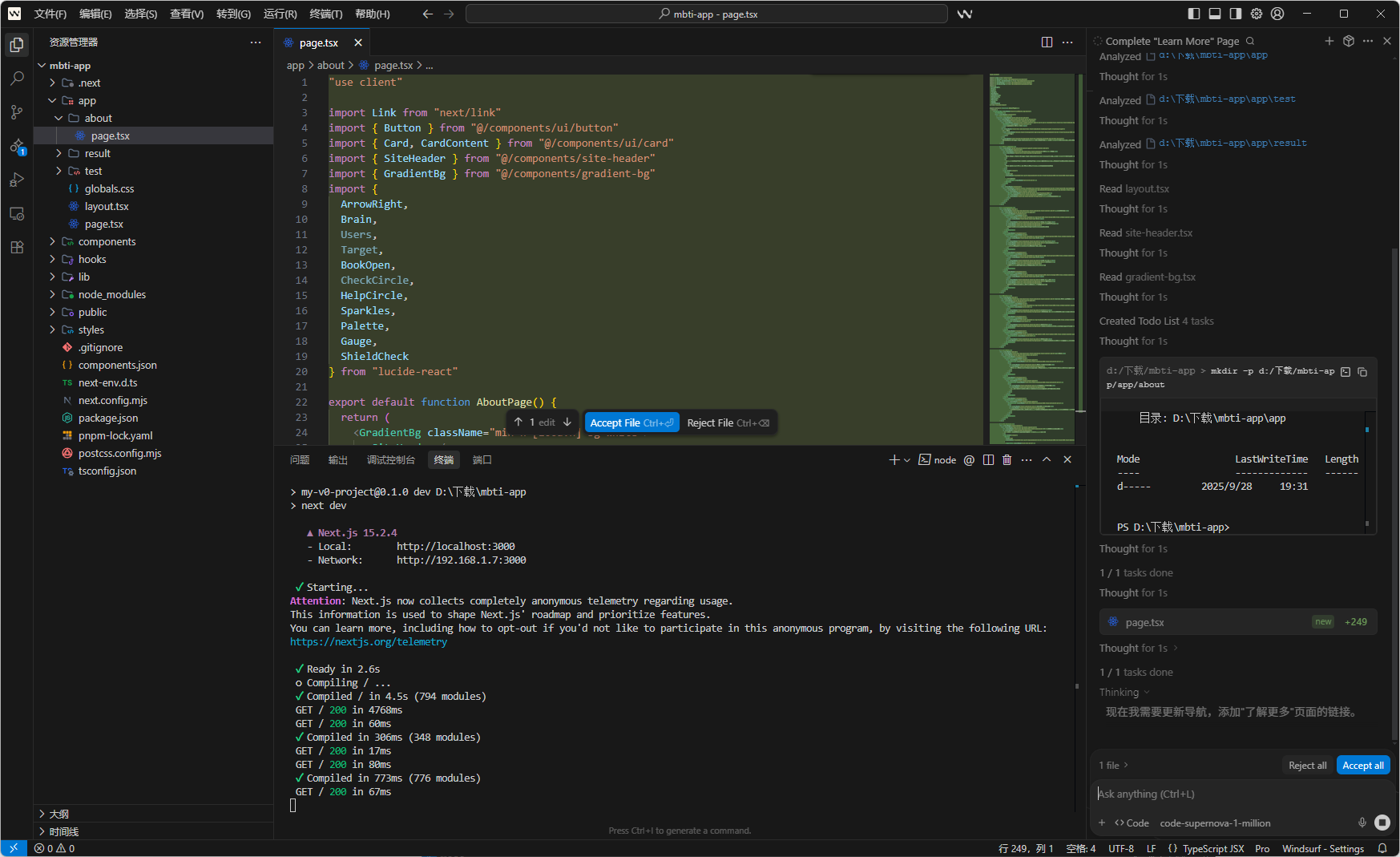This screenshot has width=1400, height=857.
Task: Open the Extensions view icon
Action: [x=17, y=247]
